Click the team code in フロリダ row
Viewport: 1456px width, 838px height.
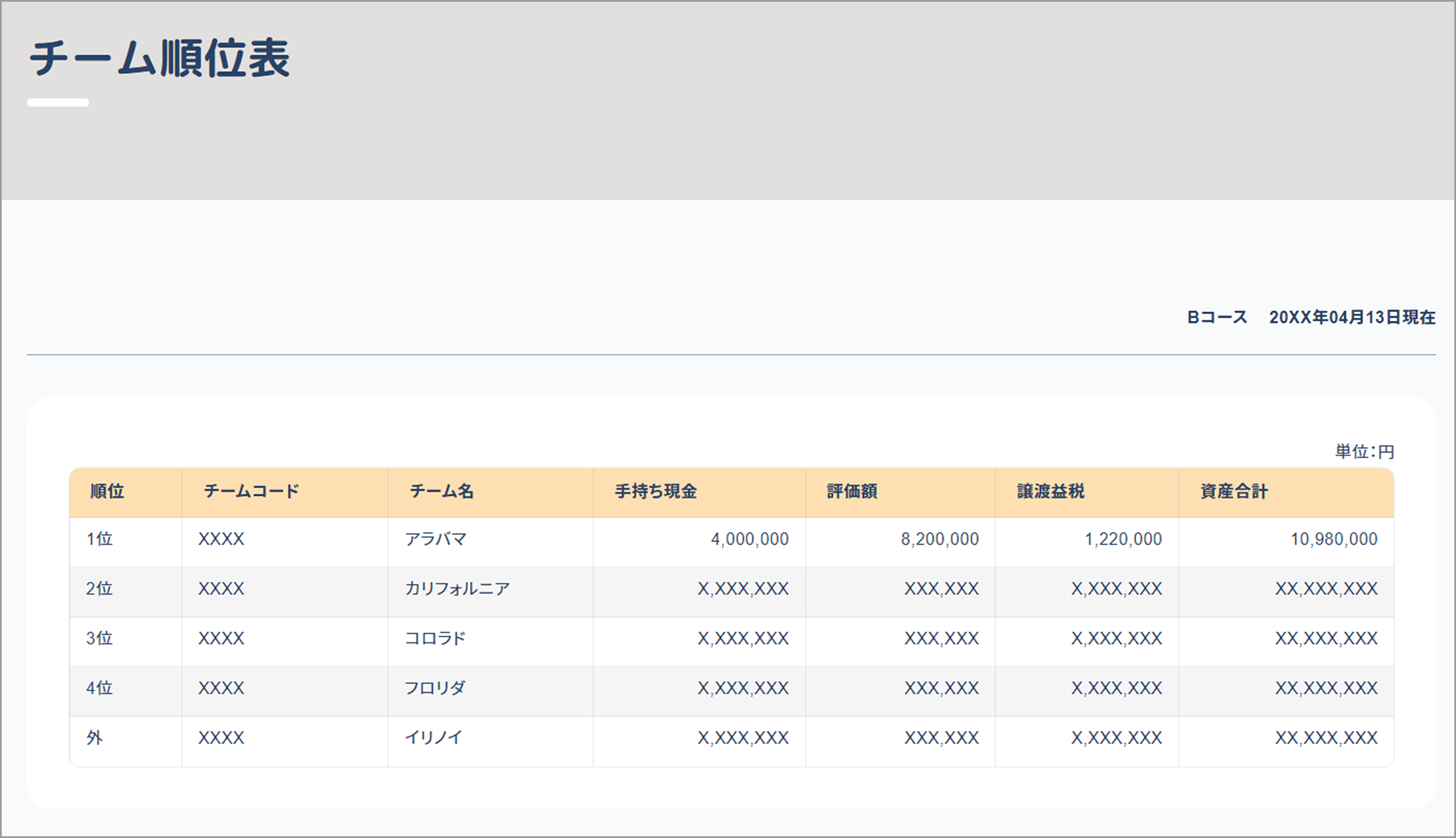point(221,687)
